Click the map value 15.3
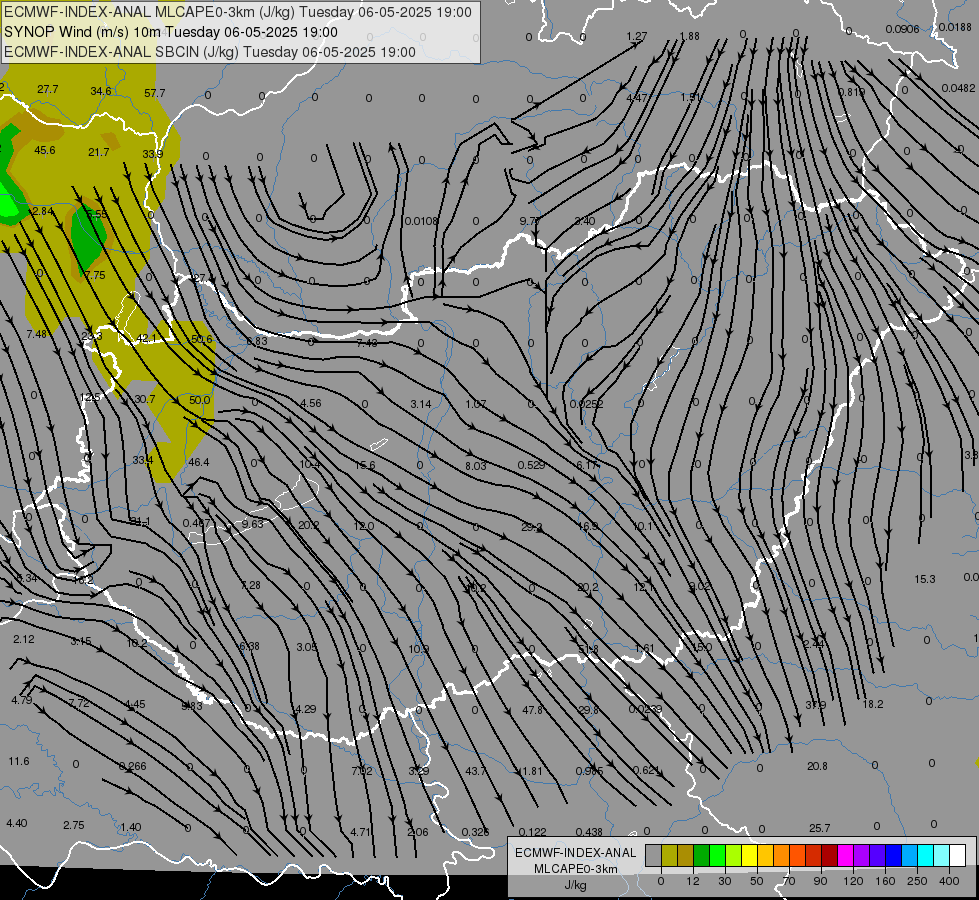The width and height of the screenshot is (979, 900). pyautogui.click(x=925, y=580)
